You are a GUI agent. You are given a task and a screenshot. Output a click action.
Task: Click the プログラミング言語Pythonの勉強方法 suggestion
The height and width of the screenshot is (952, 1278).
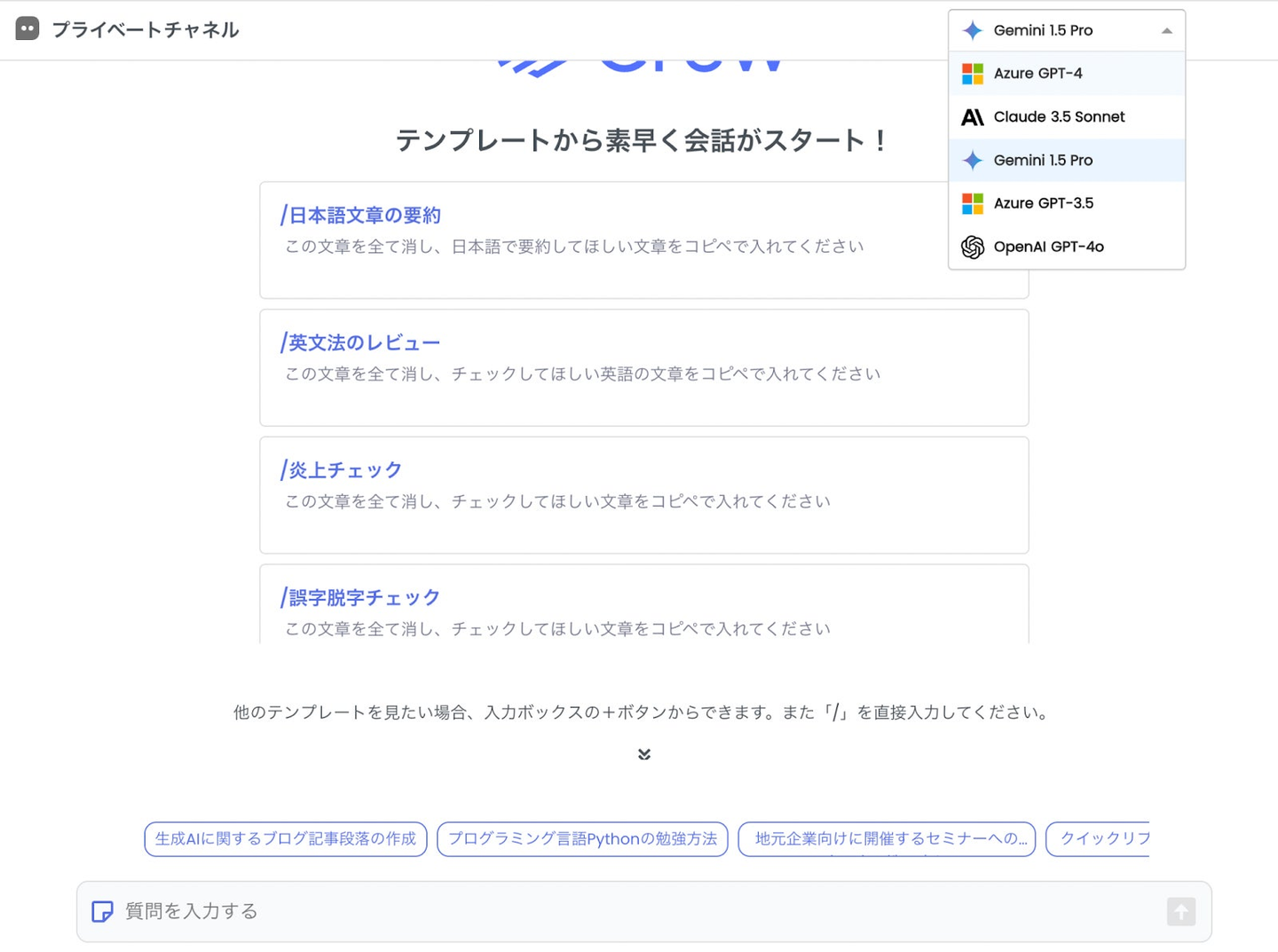(582, 838)
